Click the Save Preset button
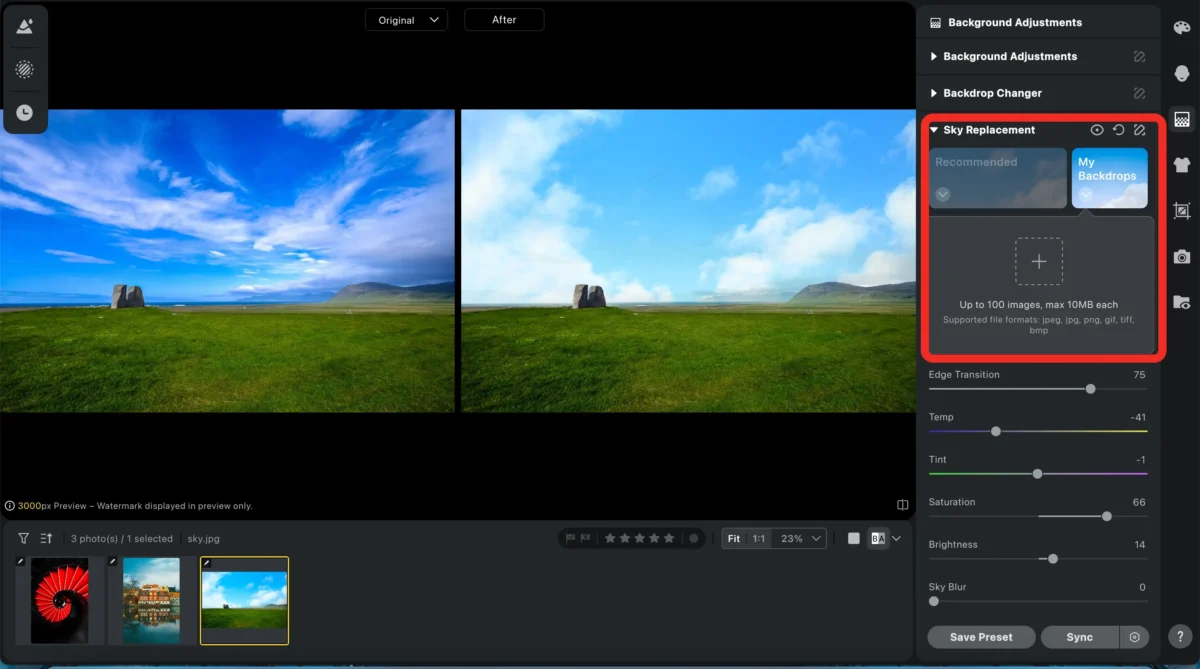The width and height of the screenshot is (1200, 669). click(x=980, y=637)
